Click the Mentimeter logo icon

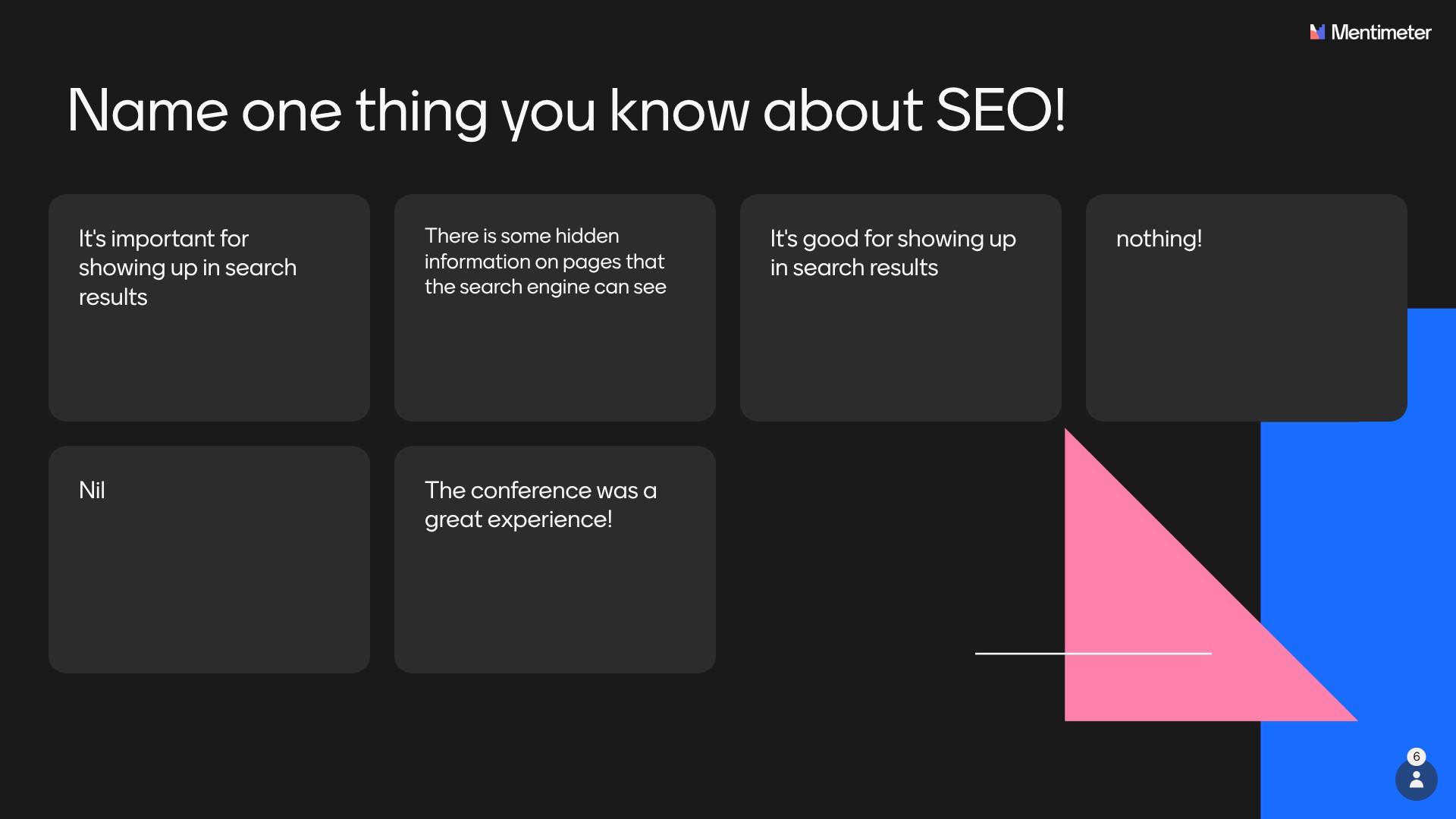click(1317, 32)
